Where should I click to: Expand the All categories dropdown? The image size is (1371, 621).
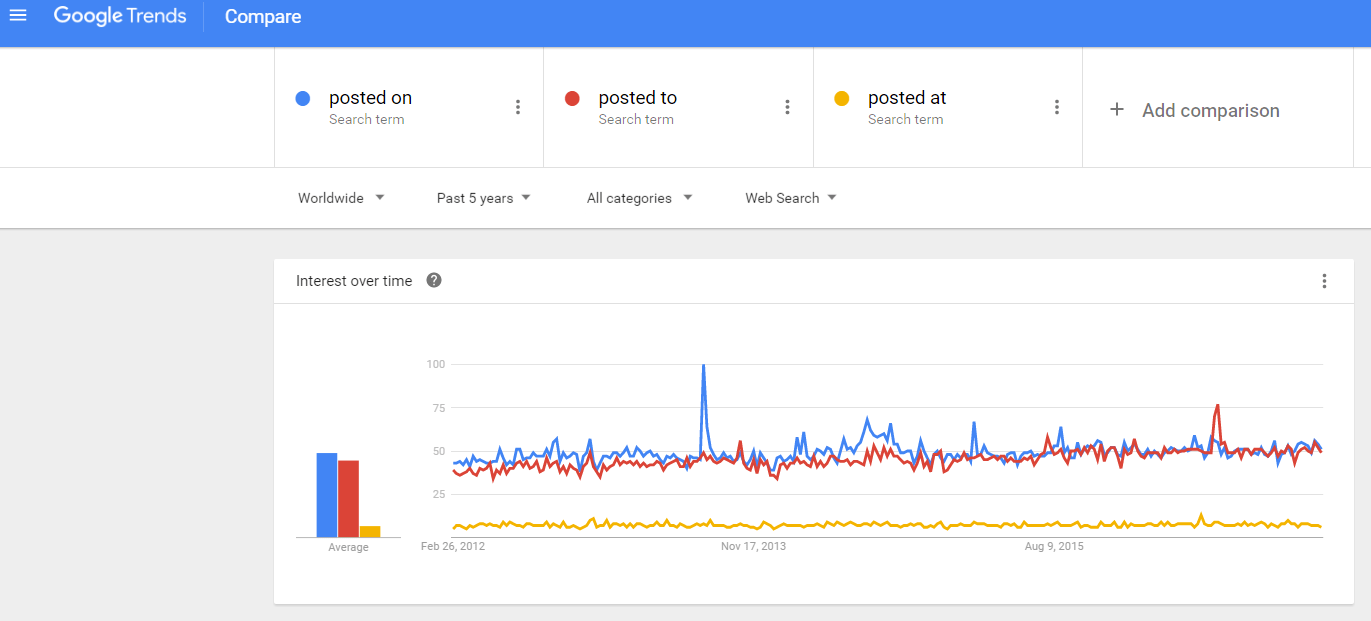coord(639,198)
